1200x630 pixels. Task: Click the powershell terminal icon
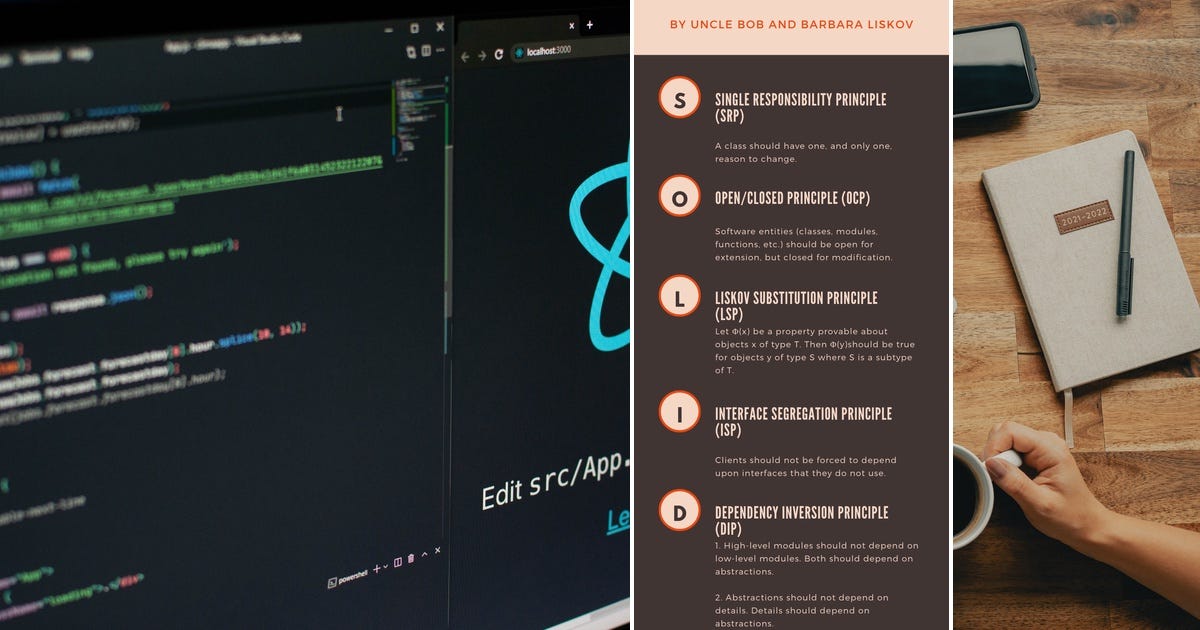[x=332, y=582]
